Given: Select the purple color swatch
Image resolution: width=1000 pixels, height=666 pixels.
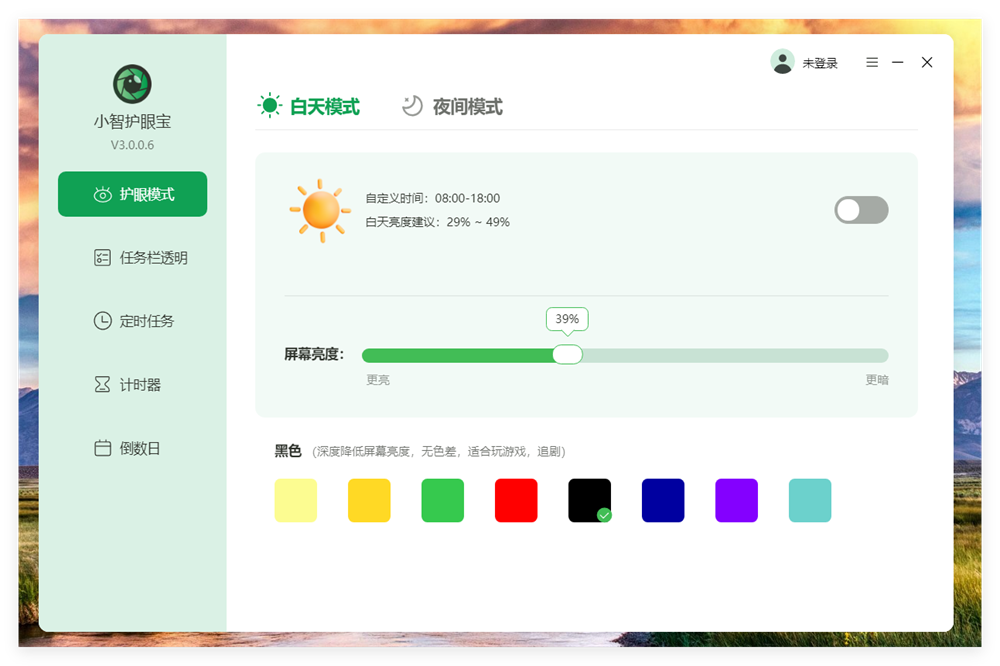Looking at the screenshot, I should 737,500.
